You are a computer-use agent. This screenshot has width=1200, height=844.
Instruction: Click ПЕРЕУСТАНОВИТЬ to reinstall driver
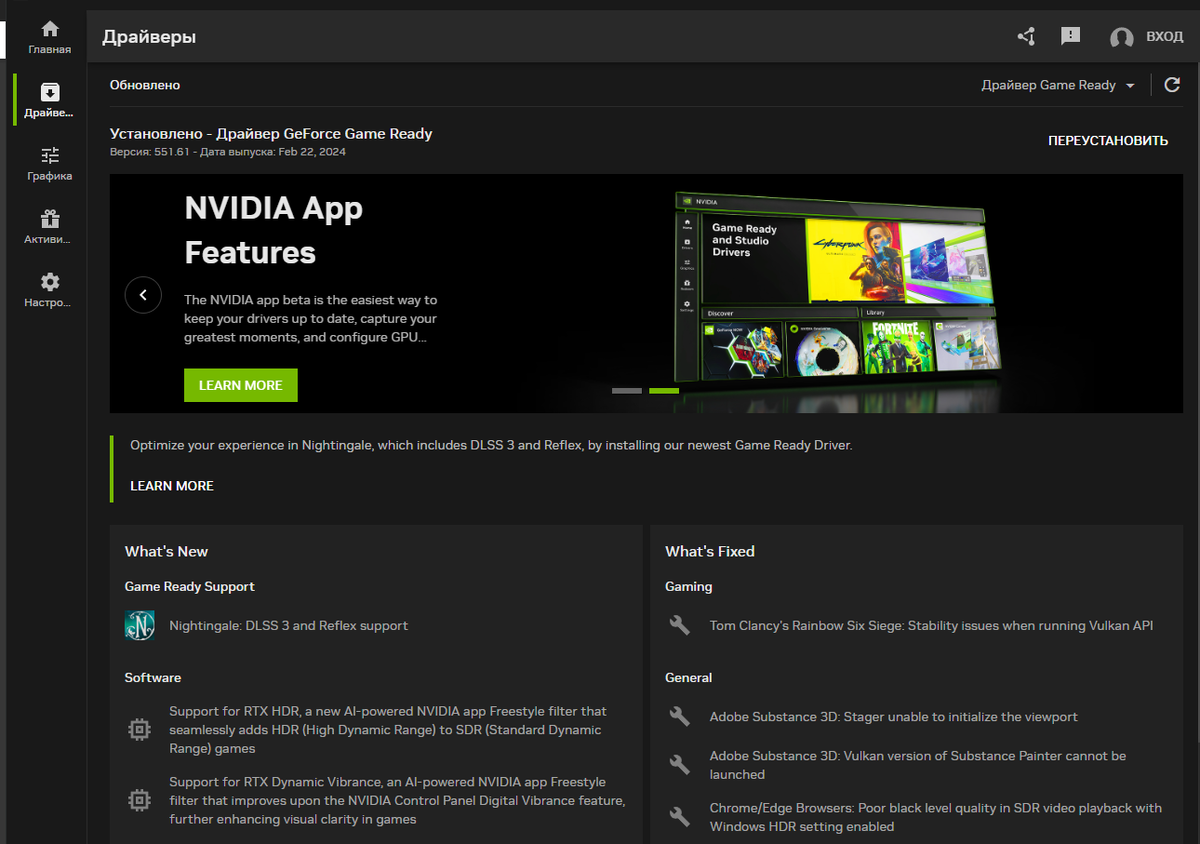point(1108,141)
